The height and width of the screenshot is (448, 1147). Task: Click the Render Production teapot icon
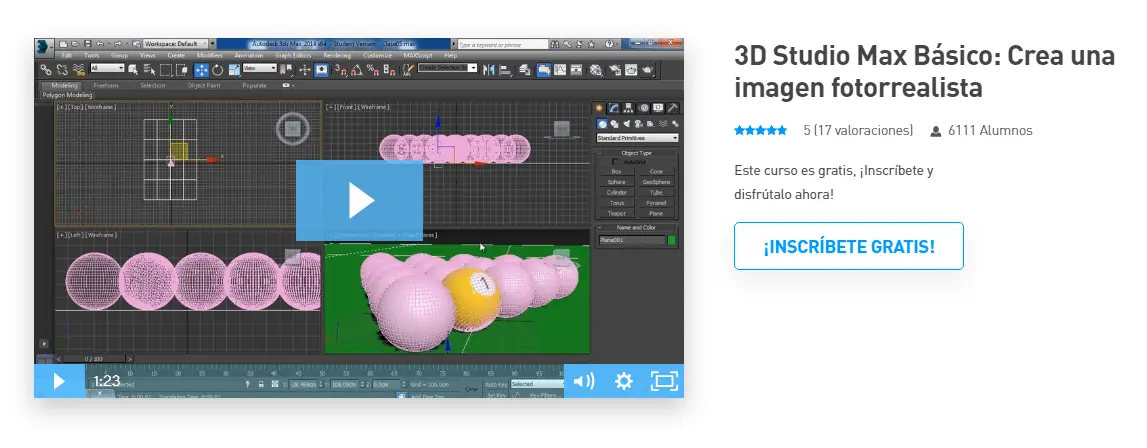(x=648, y=70)
